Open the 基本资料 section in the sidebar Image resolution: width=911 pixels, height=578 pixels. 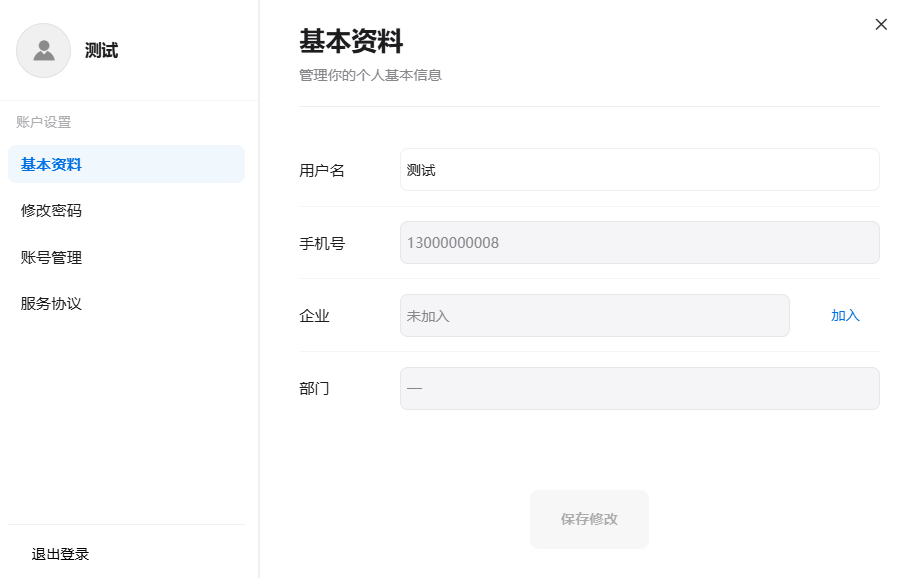pos(127,164)
